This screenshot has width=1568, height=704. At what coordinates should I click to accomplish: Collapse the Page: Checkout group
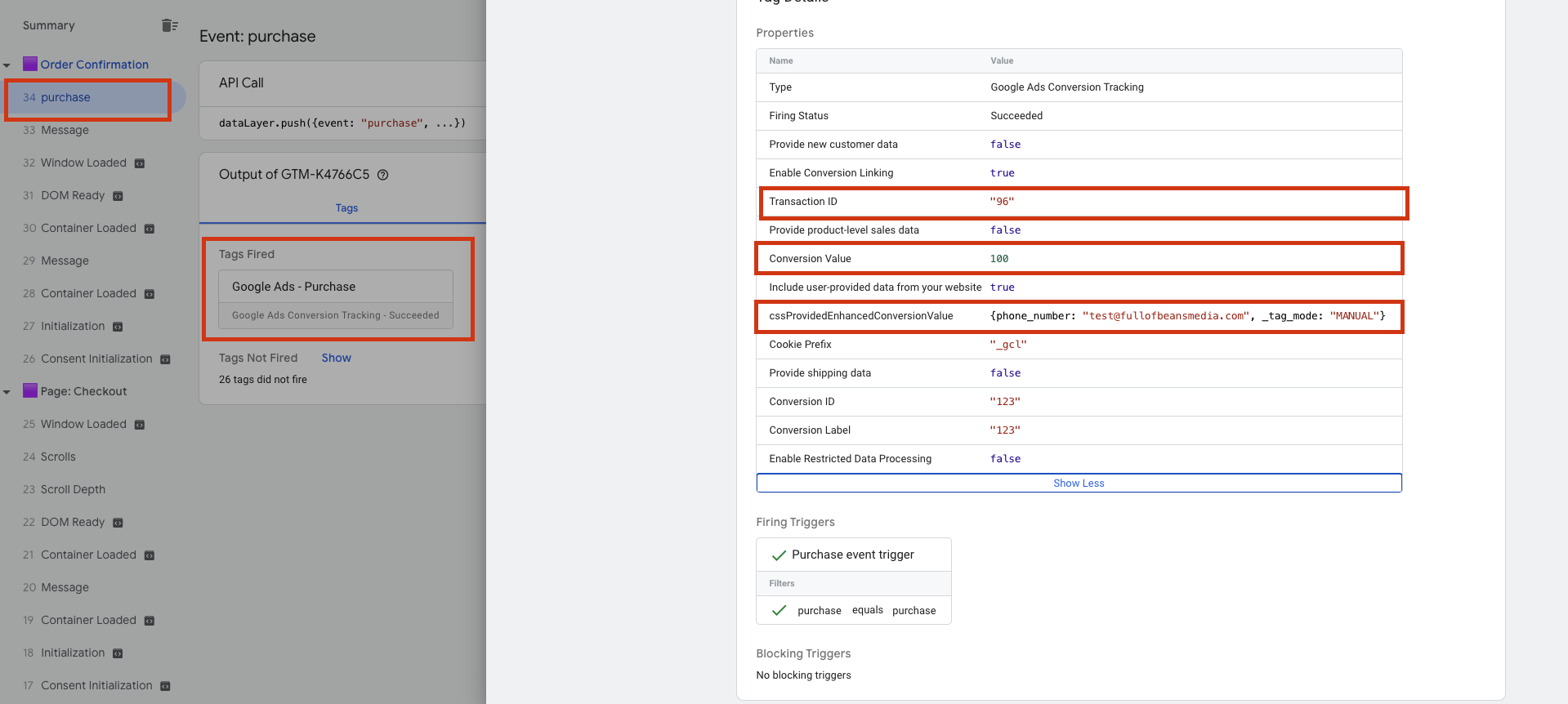tap(7, 392)
